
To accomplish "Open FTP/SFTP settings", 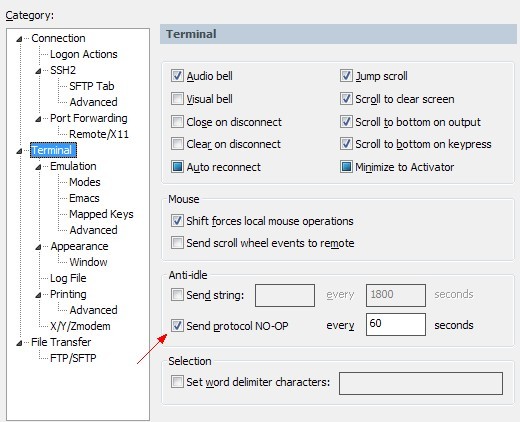I will click(73, 358).
